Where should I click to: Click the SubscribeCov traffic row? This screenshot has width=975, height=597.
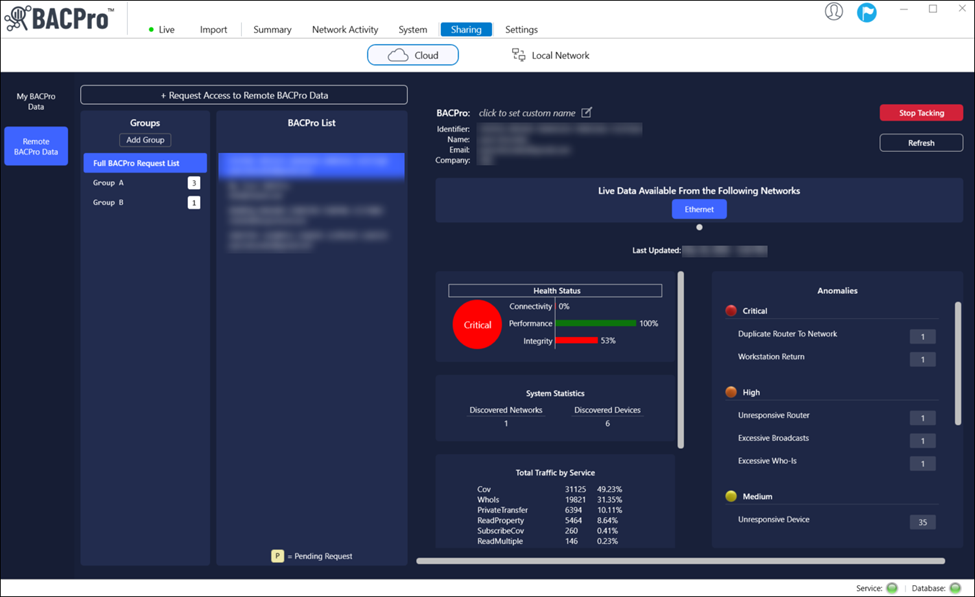click(x=550, y=531)
